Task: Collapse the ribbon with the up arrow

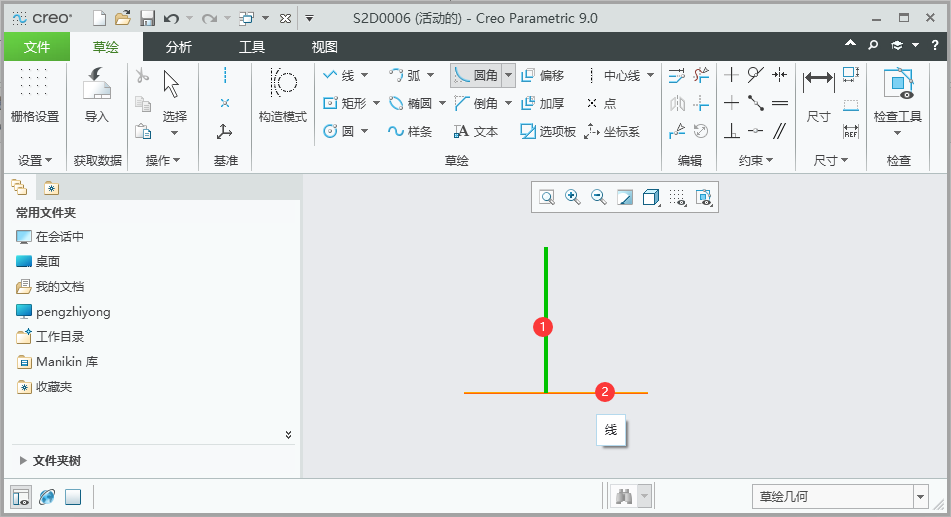Action: 850,44
